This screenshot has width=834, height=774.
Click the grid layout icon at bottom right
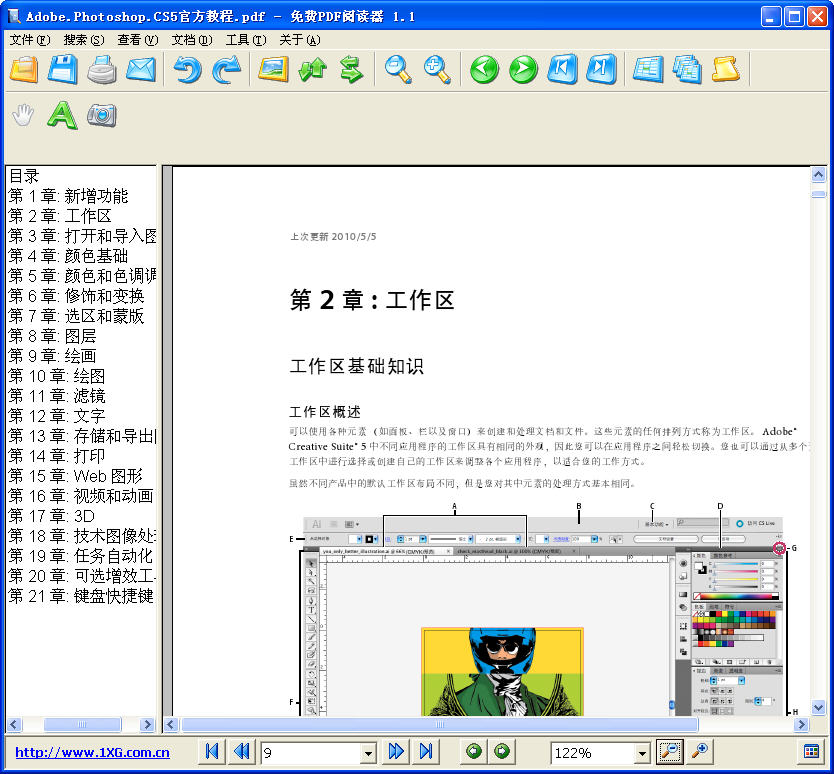coord(811,752)
